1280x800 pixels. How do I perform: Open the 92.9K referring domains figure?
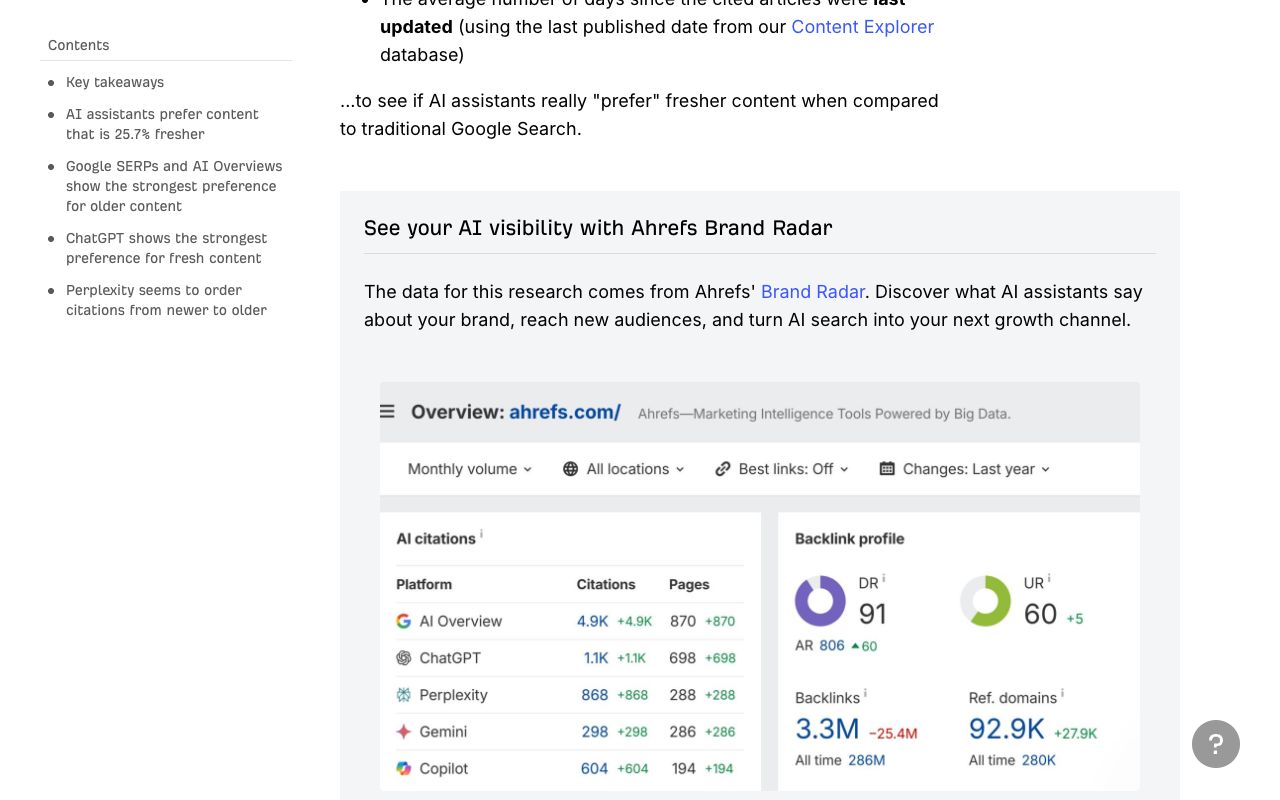tap(1007, 729)
